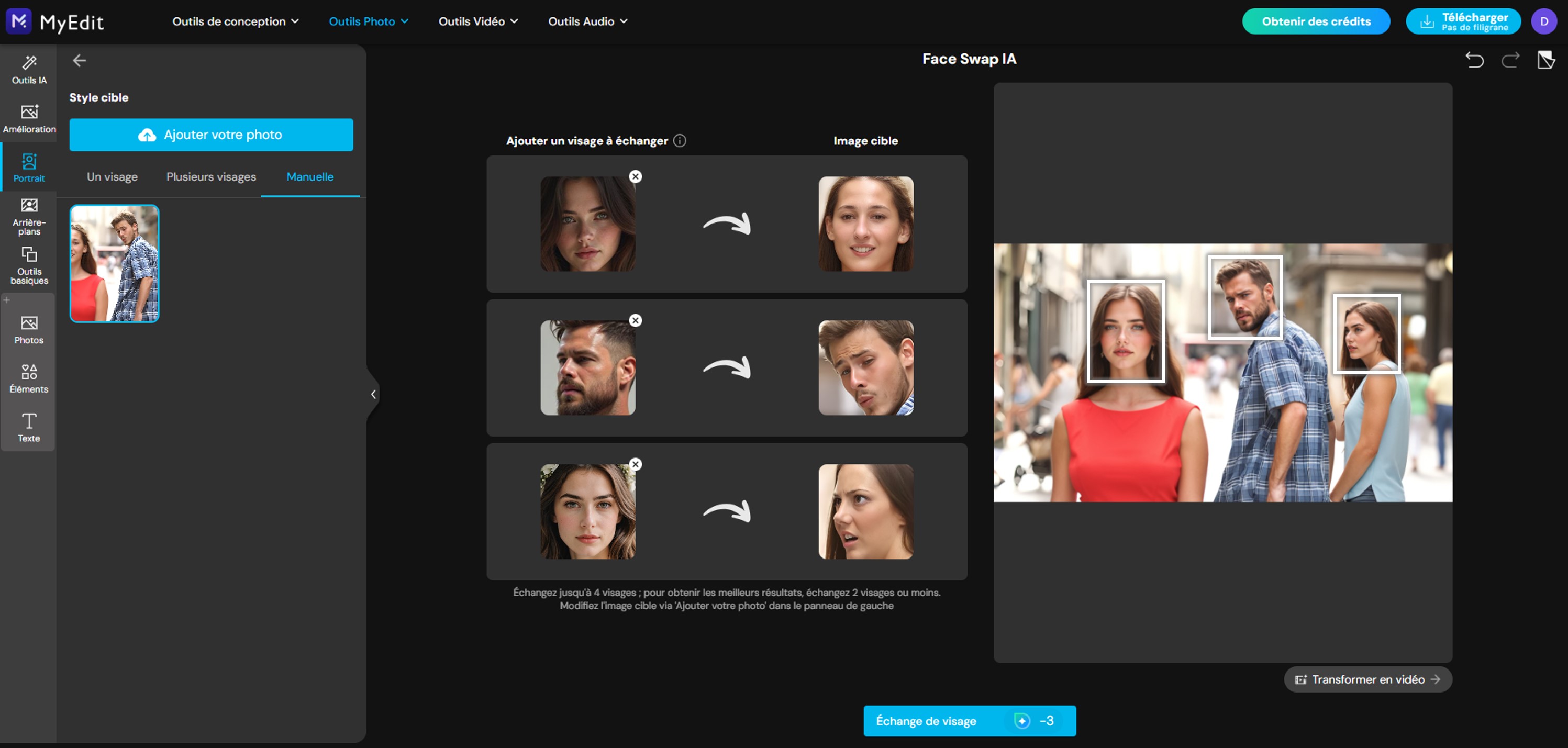Click the Ajouter votre photo button
Image resolution: width=1568 pixels, height=748 pixels.
[x=211, y=135]
